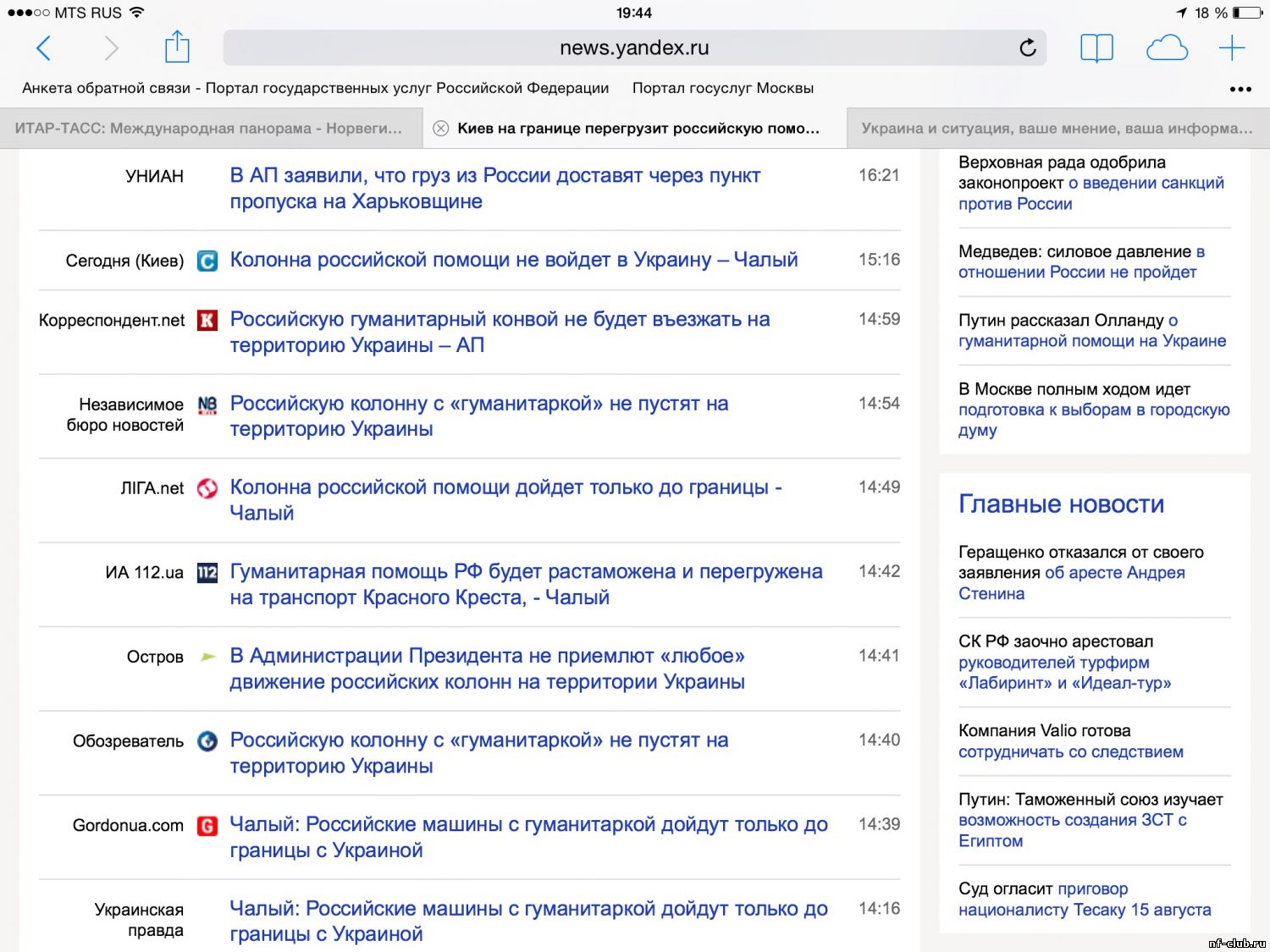Click the Обозреватель source logo

click(207, 741)
